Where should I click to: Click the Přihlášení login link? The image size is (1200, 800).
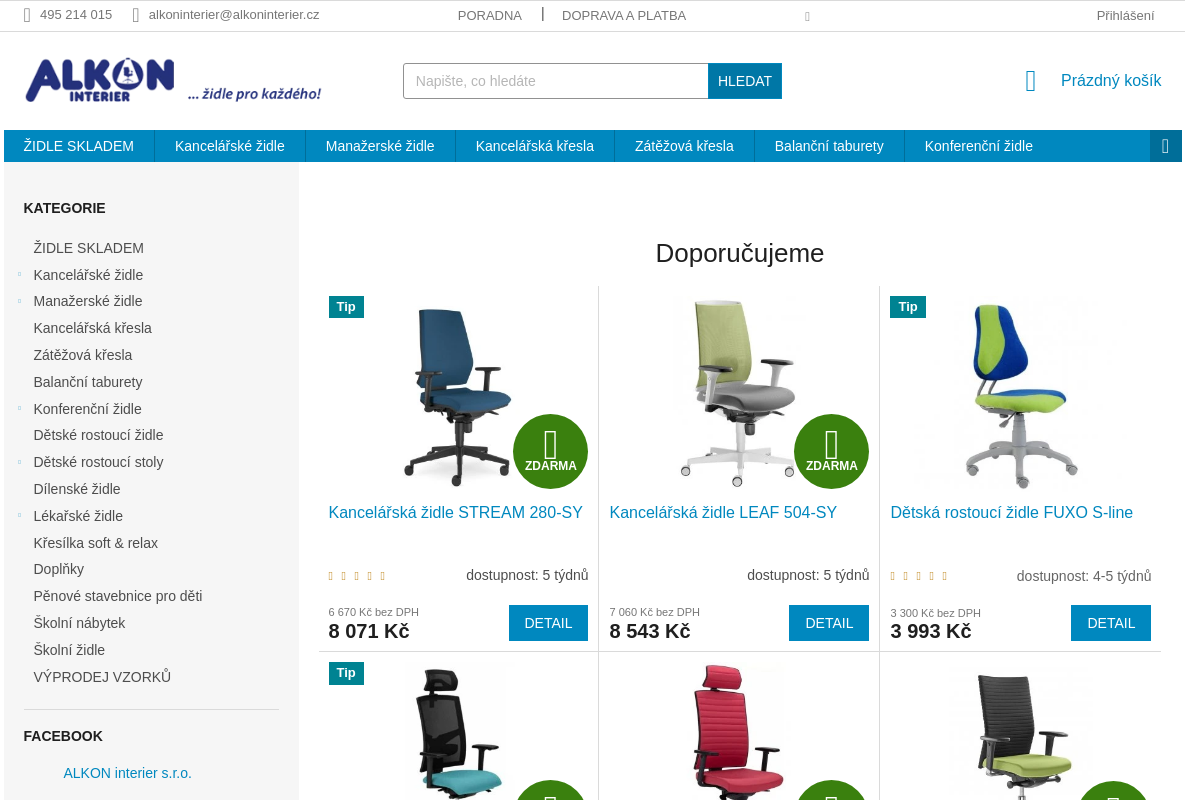click(1125, 15)
